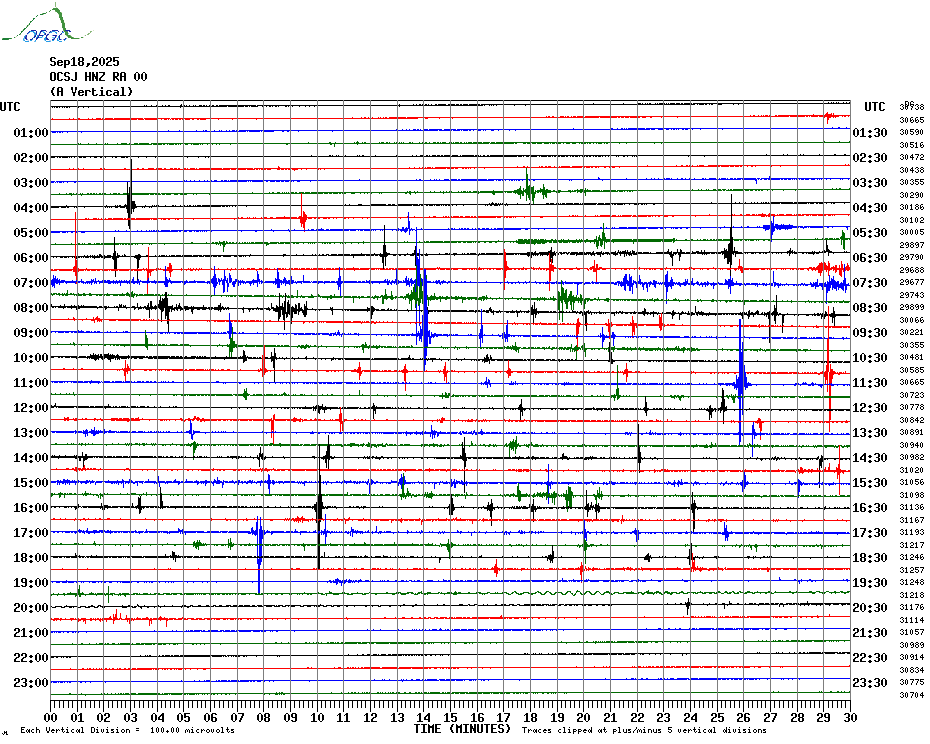Click minute label '14' on the bottom axis
Viewport: 930px width, 744px height.
pyautogui.click(x=423, y=718)
